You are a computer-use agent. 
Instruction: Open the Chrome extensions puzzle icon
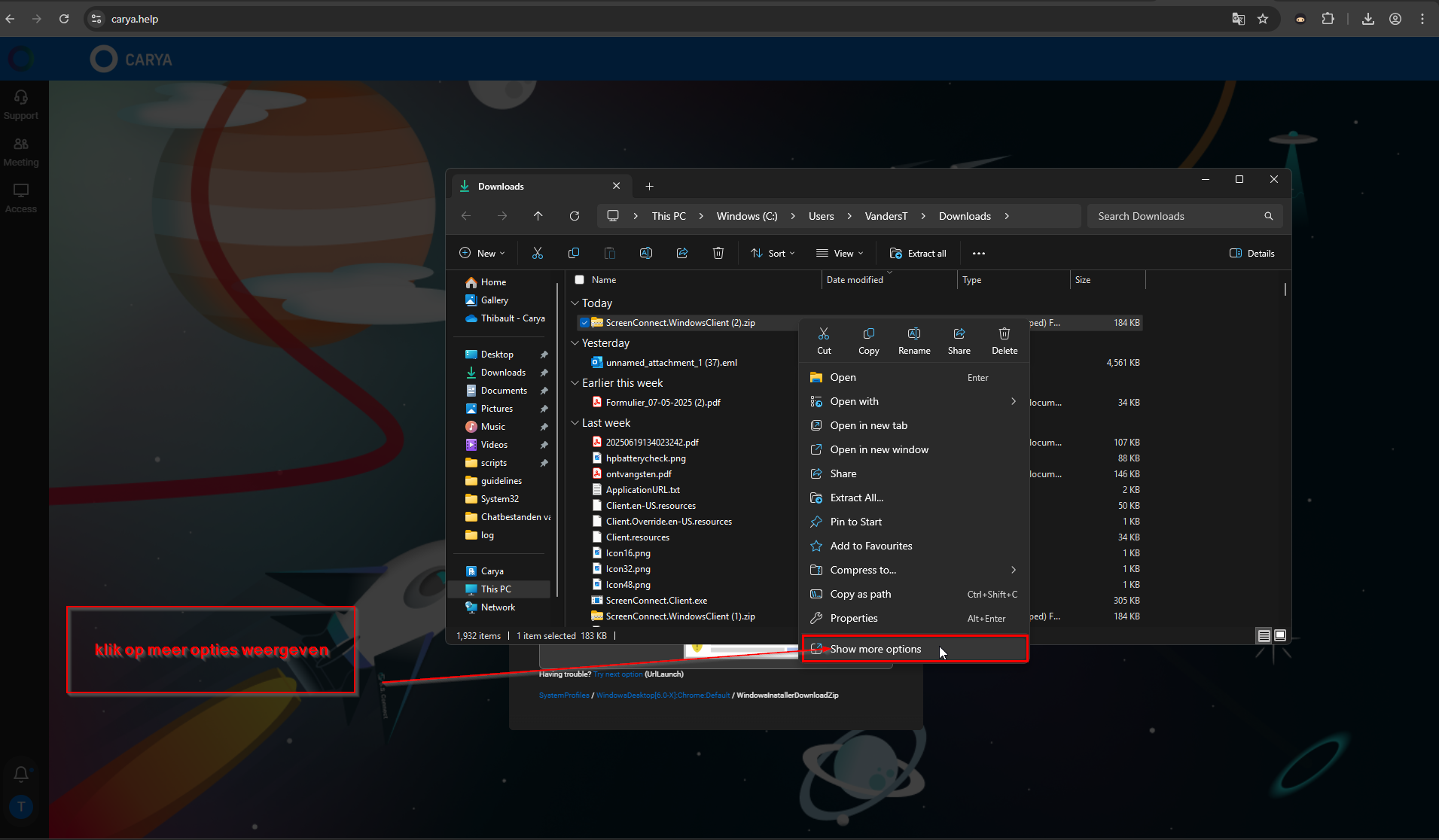click(1328, 19)
